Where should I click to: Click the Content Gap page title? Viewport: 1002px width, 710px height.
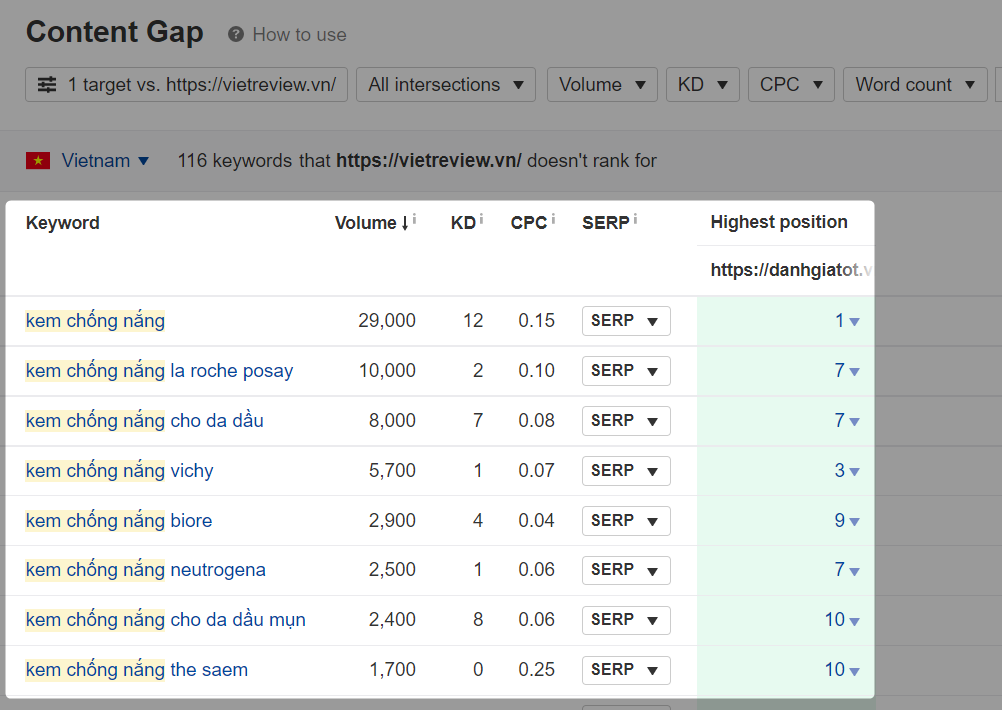[x=114, y=32]
